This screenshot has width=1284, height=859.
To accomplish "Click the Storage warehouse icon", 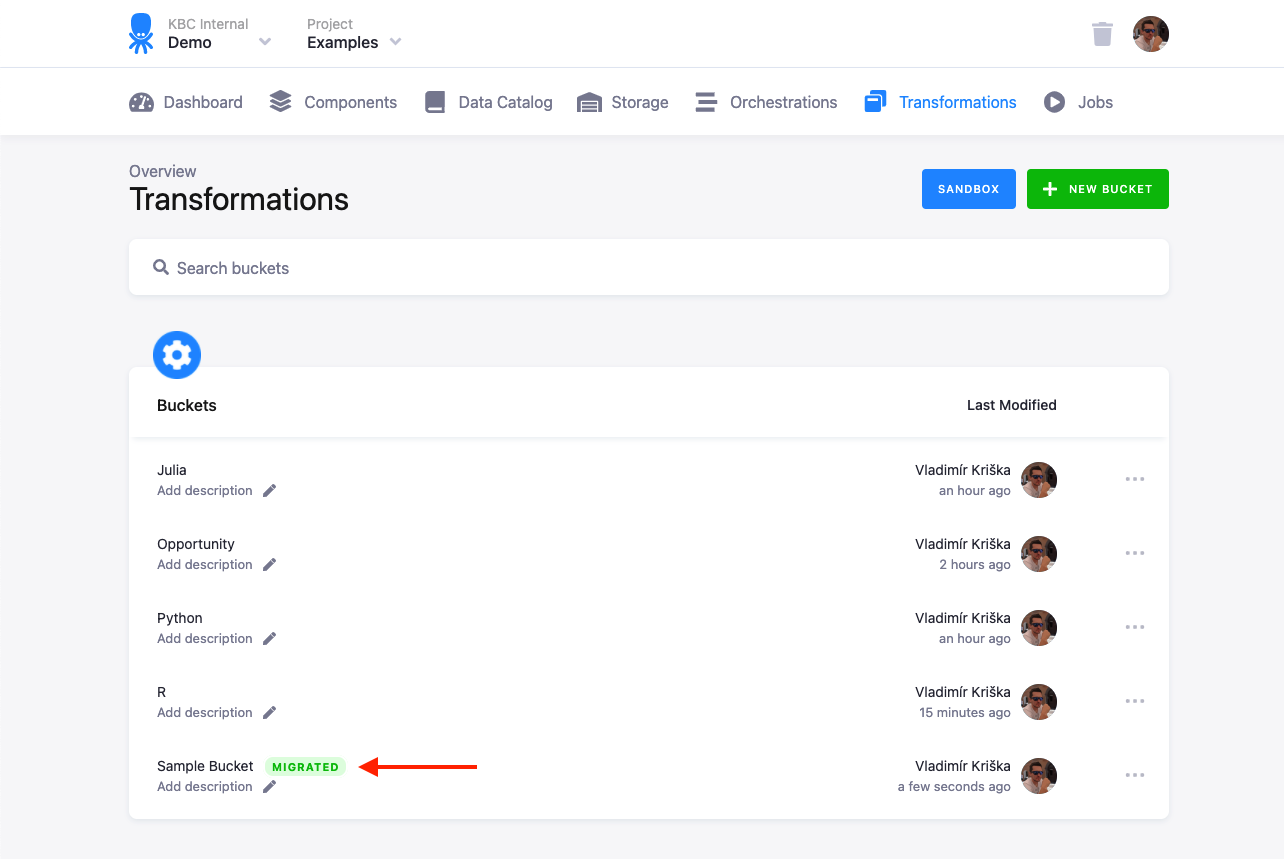I will tap(589, 102).
